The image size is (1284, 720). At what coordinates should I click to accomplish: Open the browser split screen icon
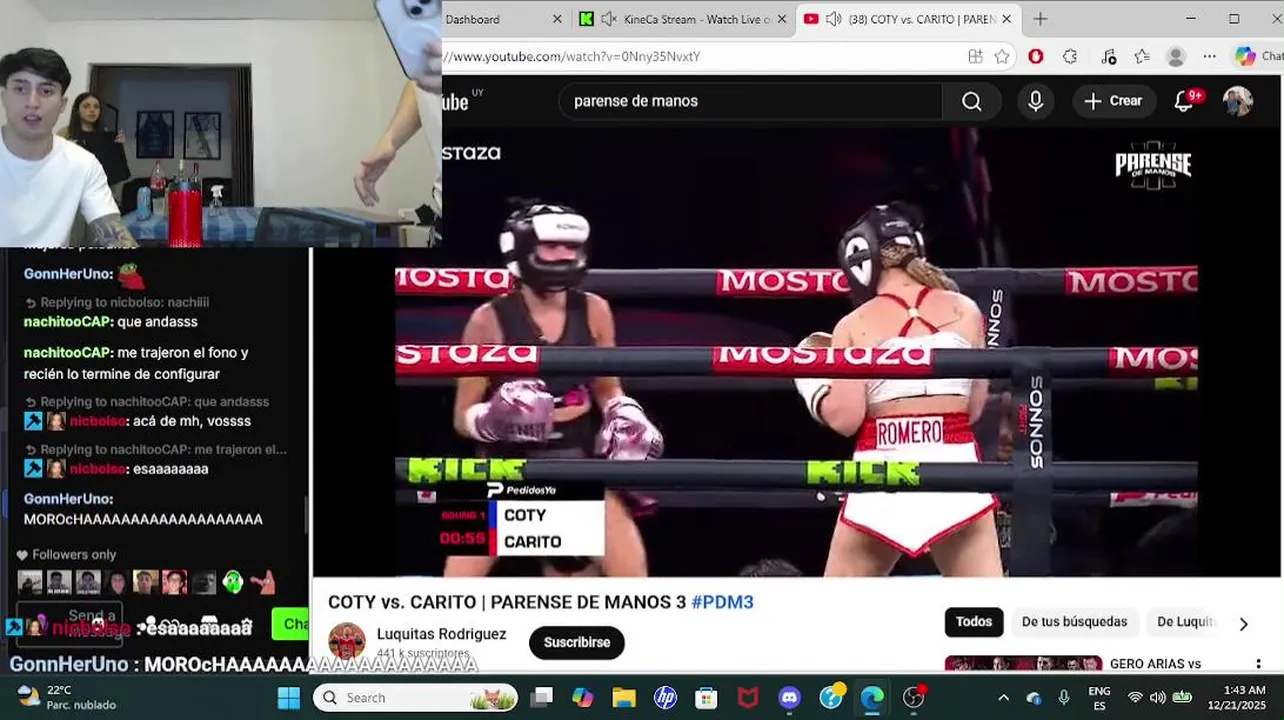click(975, 56)
